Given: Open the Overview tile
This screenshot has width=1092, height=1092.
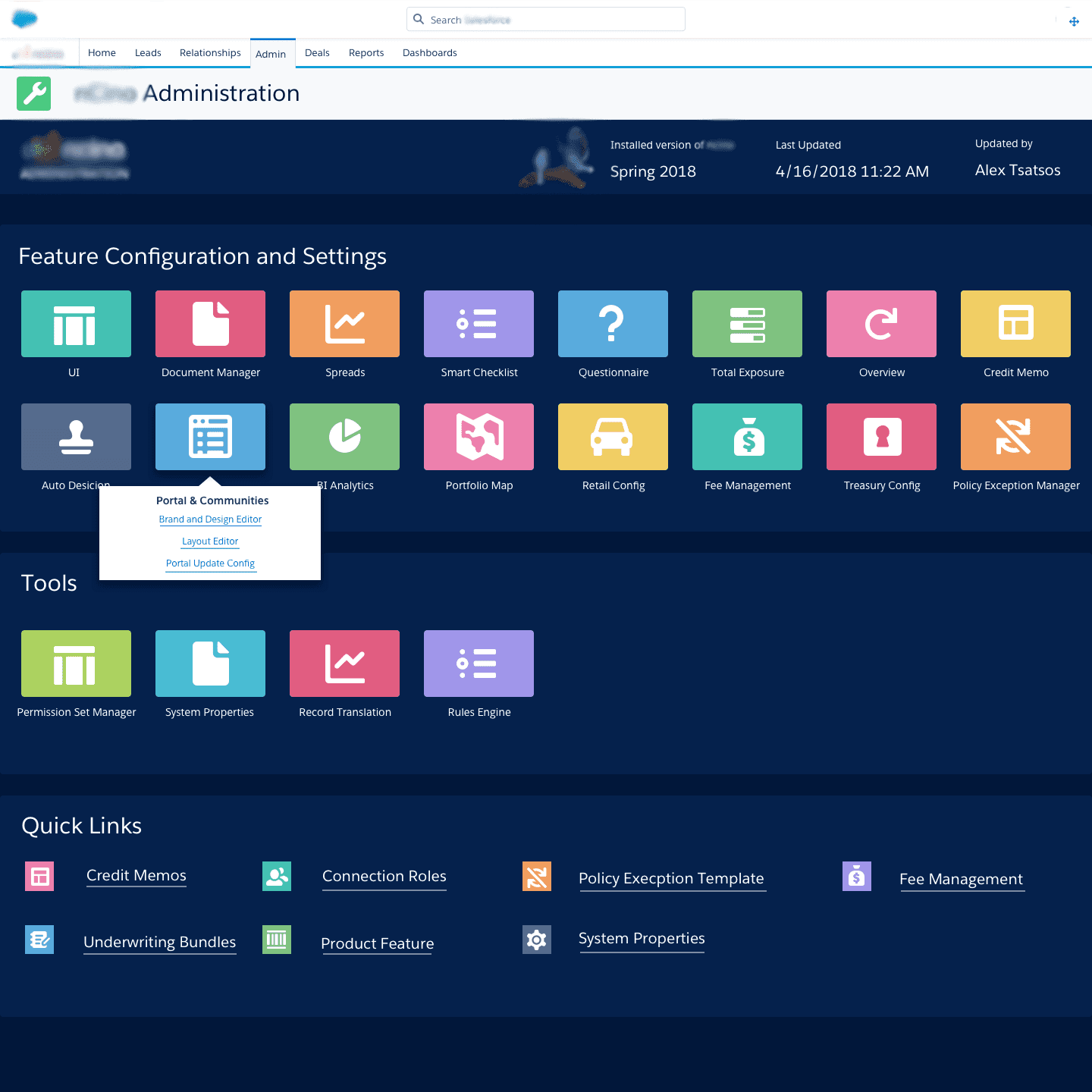Looking at the screenshot, I should [881, 324].
